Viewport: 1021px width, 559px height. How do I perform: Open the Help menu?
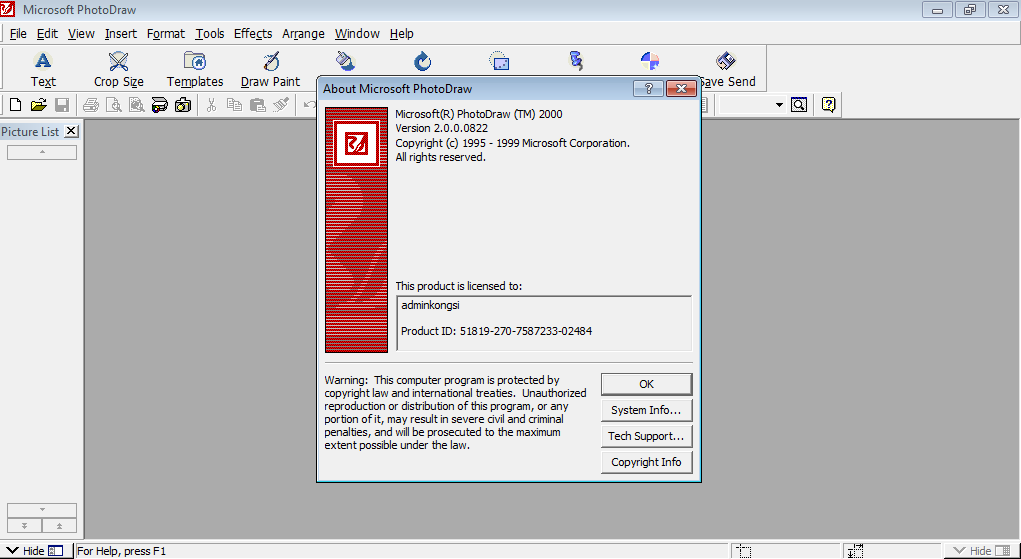tap(402, 34)
